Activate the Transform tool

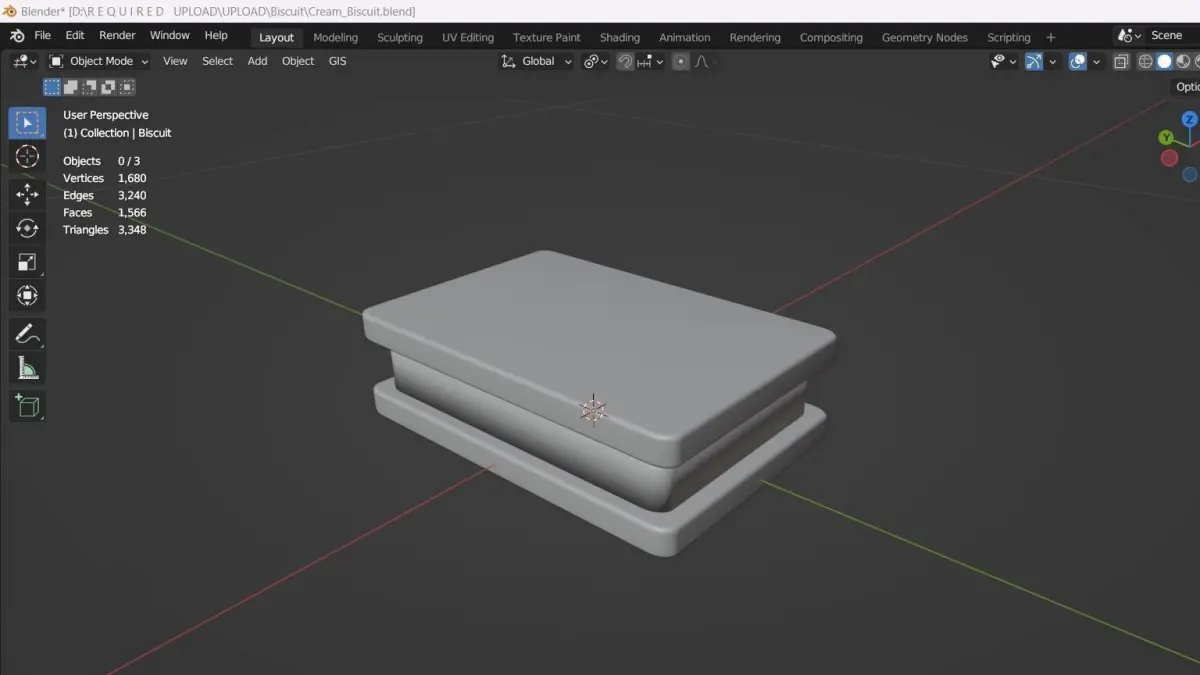(x=27, y=296)
